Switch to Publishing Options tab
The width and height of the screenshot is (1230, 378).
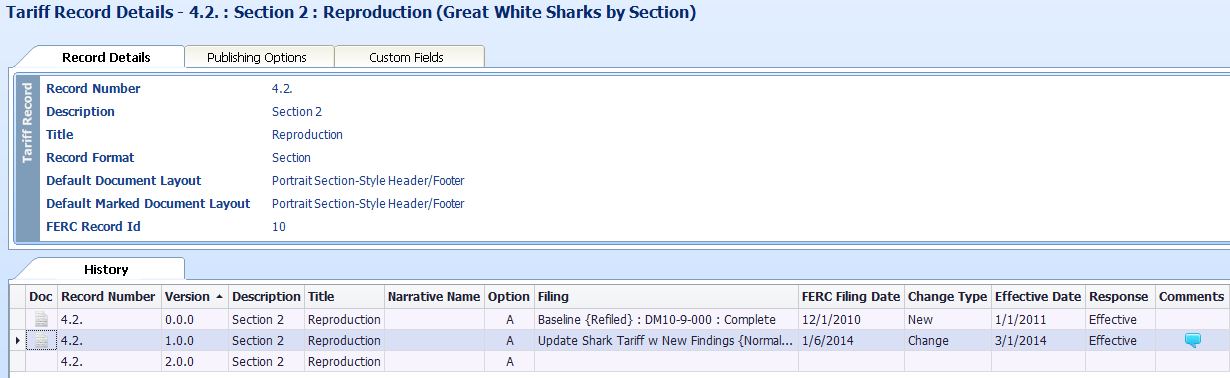pos(257,57)
